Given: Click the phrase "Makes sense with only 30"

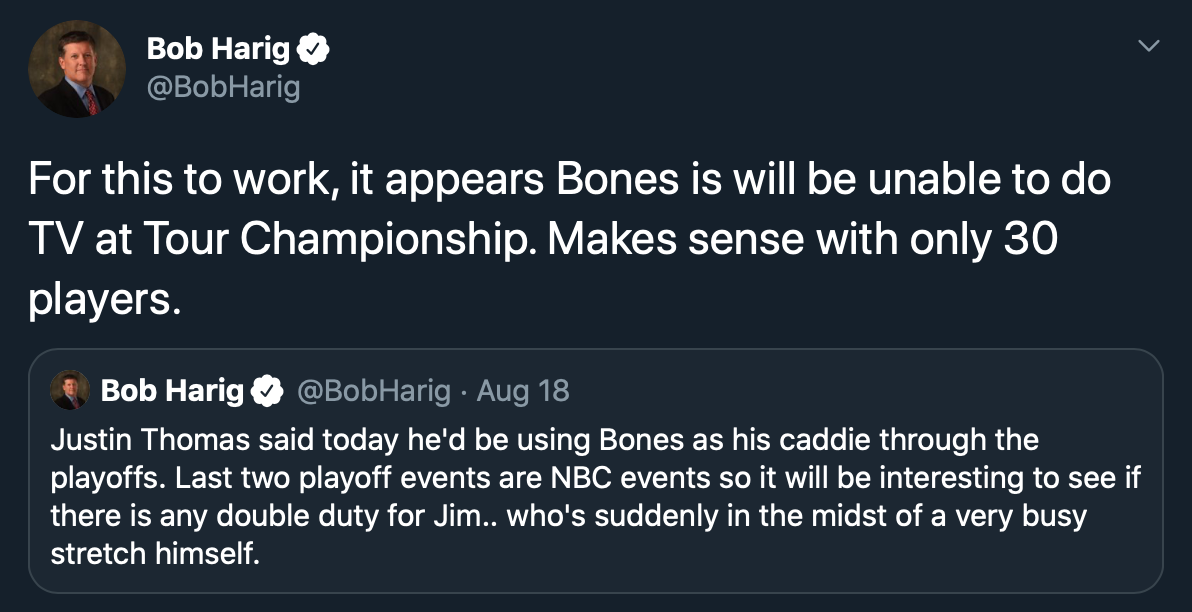Looking at the screenshot, I should 802,240.
